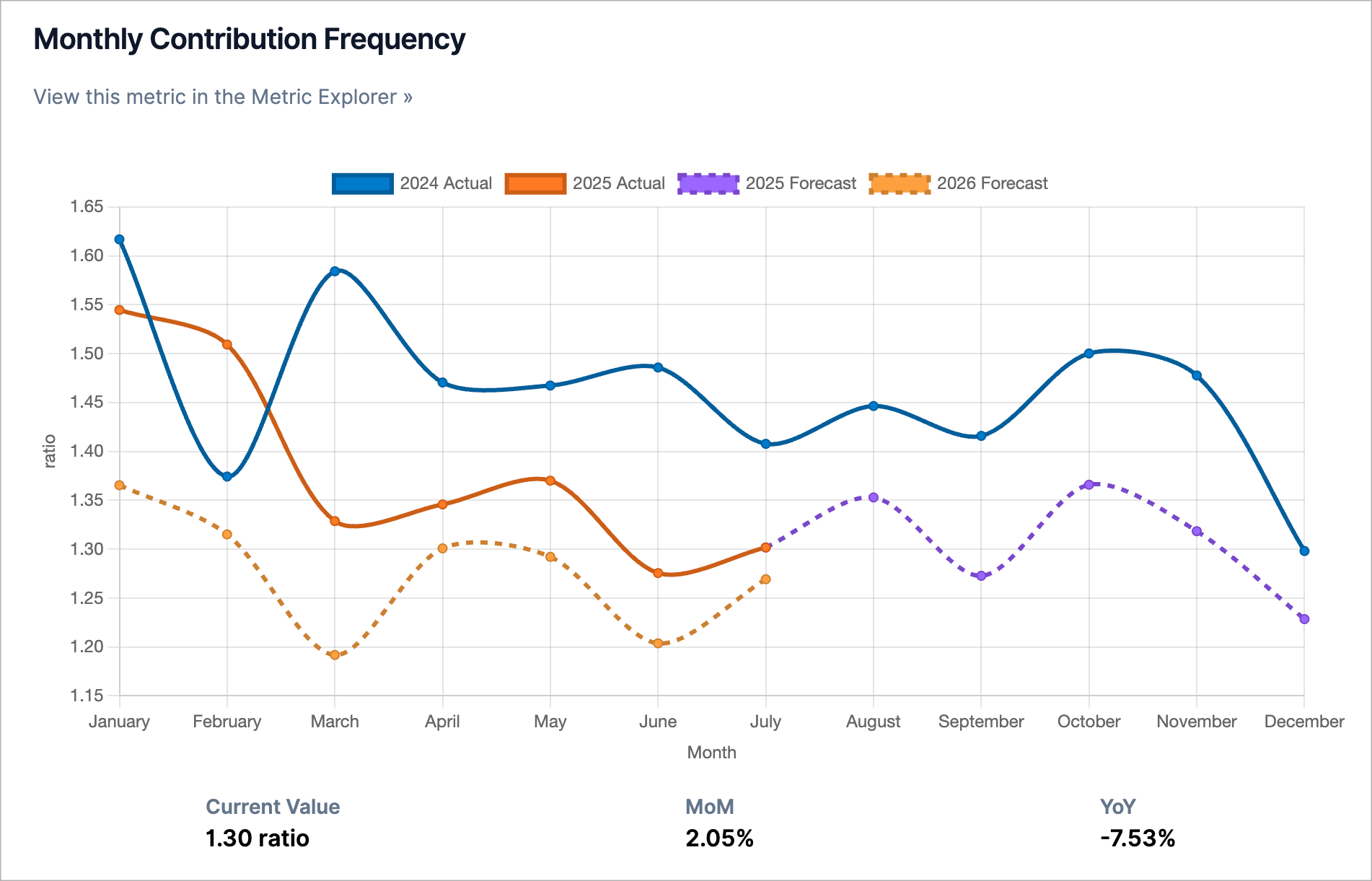Select the February 2025 Actual data point
The height and width of the screenshot is (881, 1372).
pyautogui.click(x=227, y=345)
